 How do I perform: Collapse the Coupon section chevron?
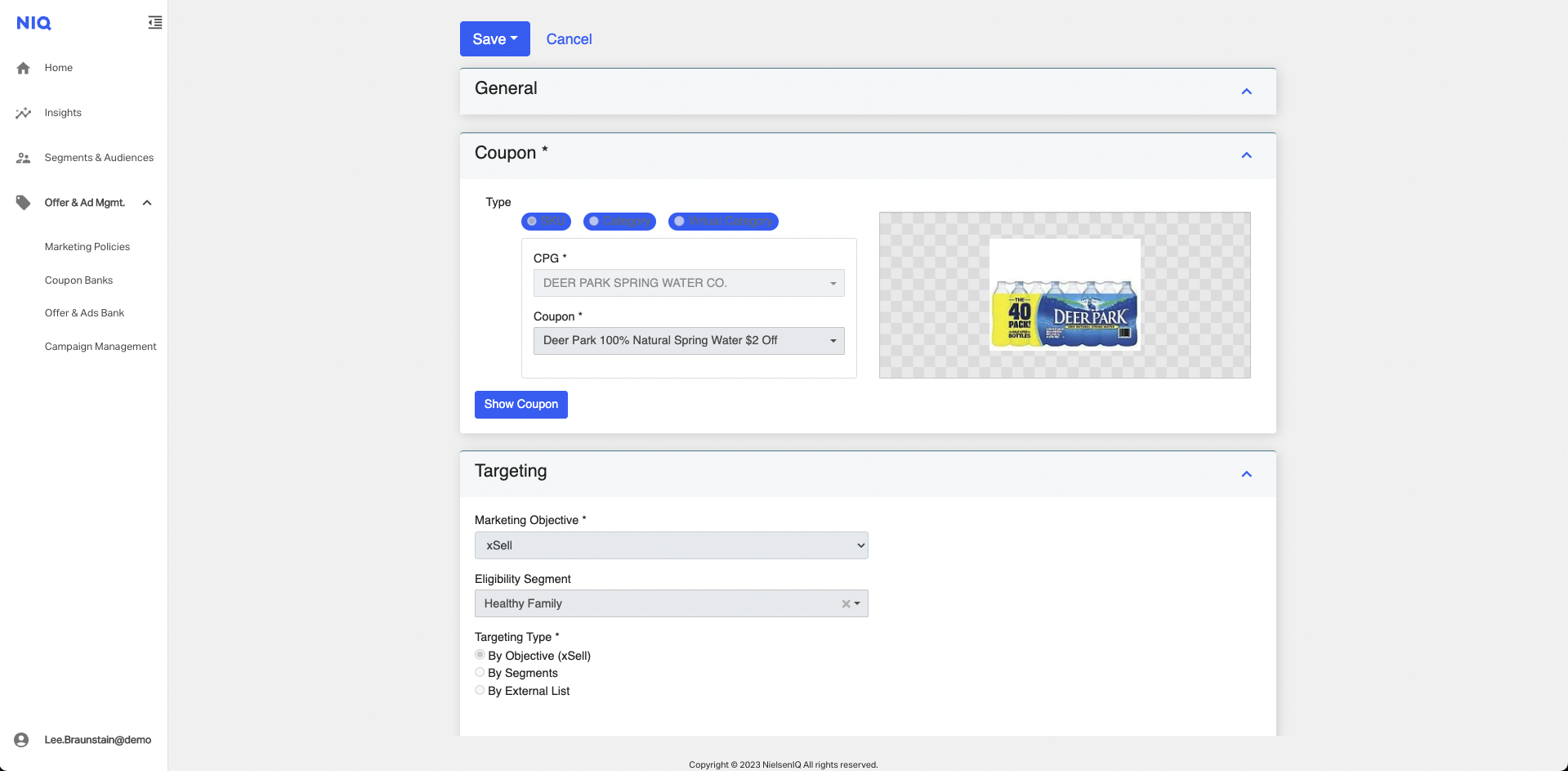1246,155
